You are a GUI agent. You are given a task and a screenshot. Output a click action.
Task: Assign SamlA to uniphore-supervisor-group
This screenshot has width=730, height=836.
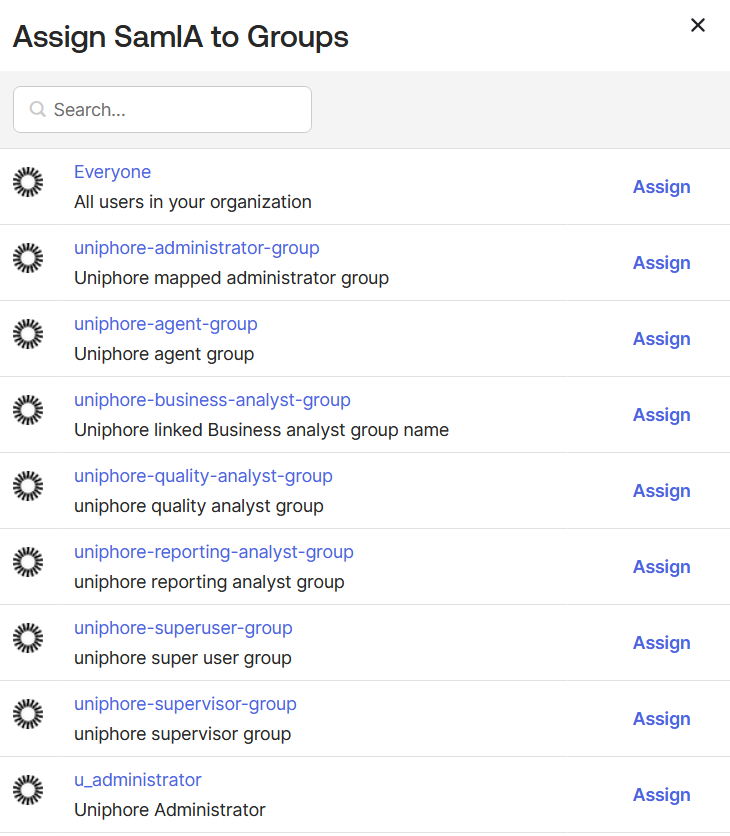coord(661,719)
